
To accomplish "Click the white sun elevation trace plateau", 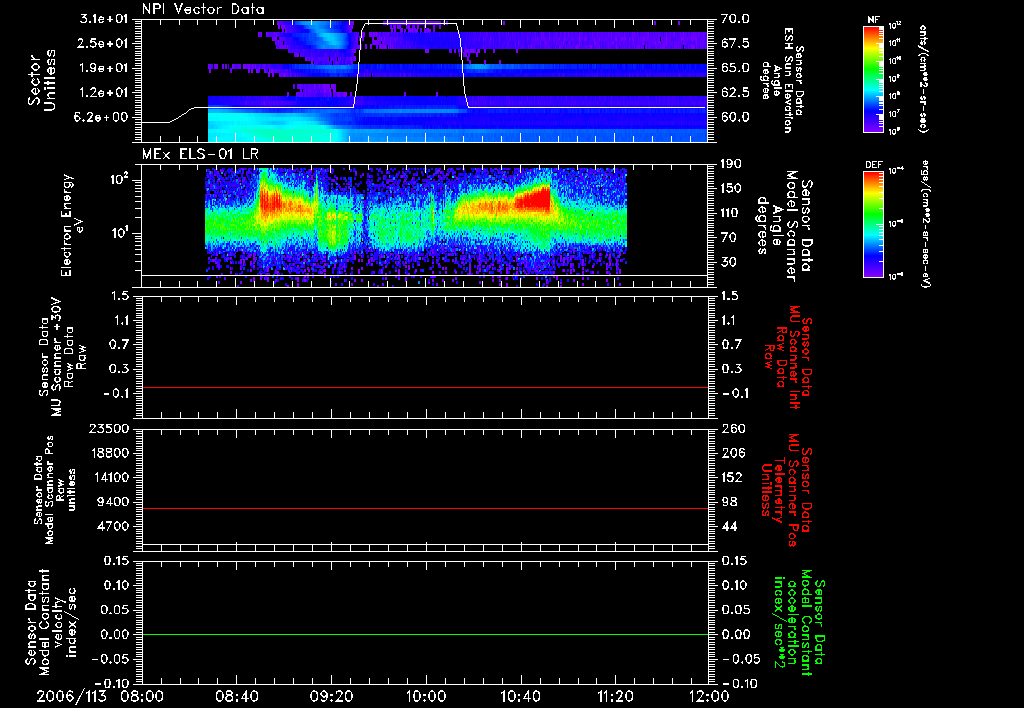I will click(410, 24).
